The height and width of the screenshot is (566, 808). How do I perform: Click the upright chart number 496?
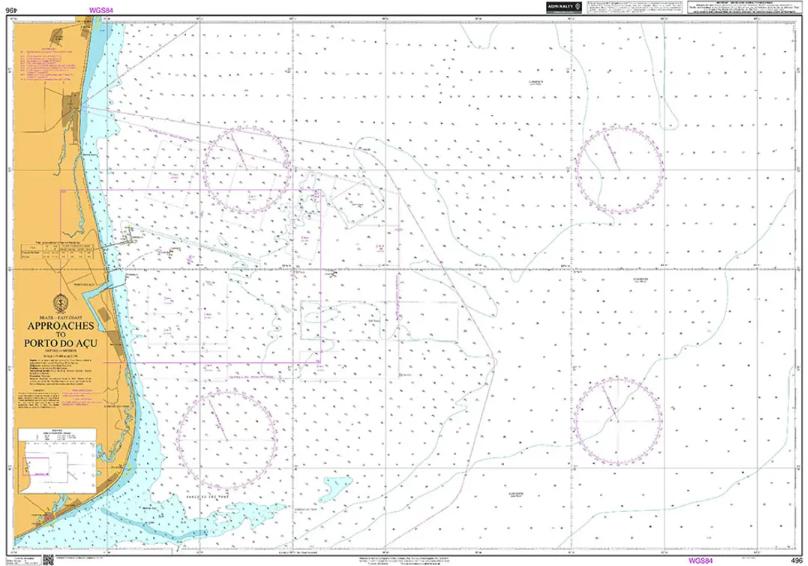[x=796, y=561]
